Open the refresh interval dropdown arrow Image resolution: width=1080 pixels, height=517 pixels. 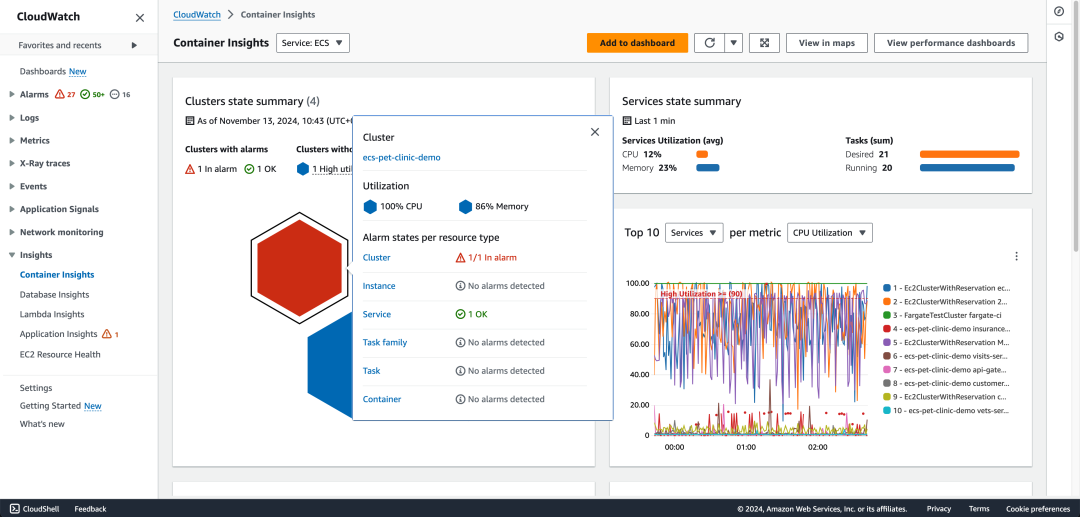click(x=734, y=43)
